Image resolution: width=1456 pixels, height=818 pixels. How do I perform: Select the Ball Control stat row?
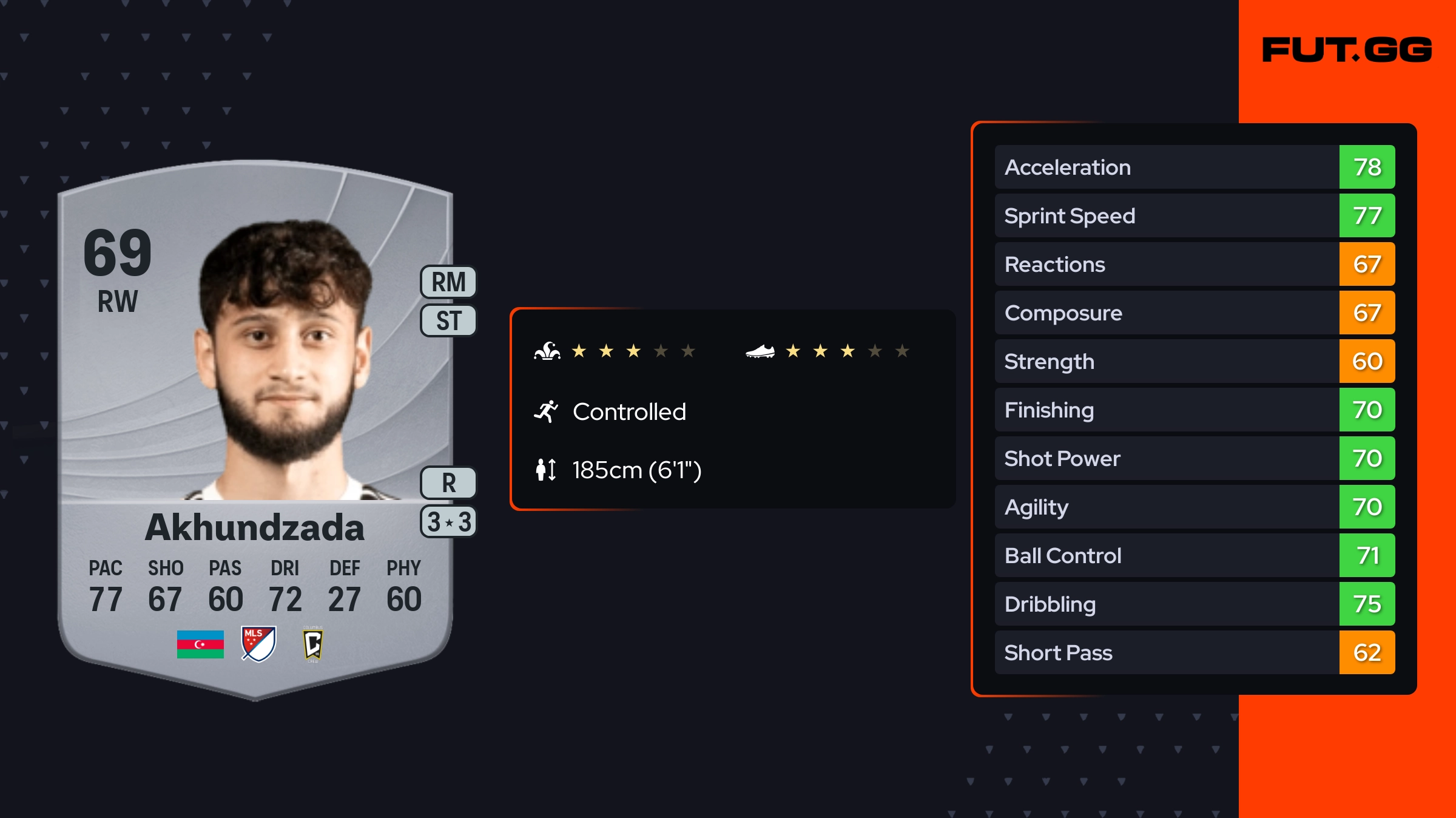[1166, 555]
